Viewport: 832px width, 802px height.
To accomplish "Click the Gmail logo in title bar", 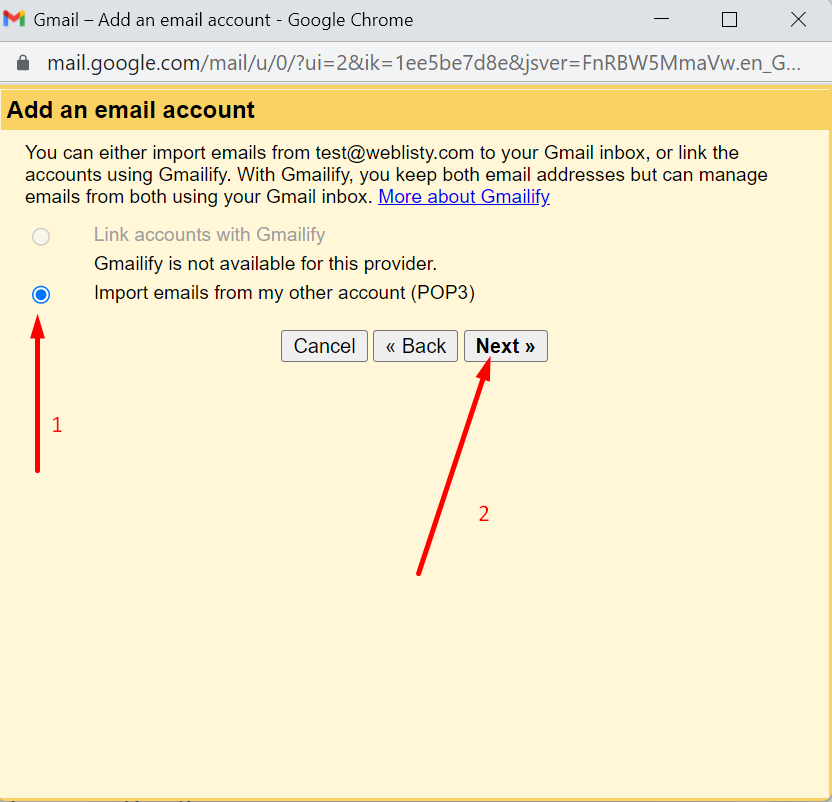I will [x=14, y=20].
